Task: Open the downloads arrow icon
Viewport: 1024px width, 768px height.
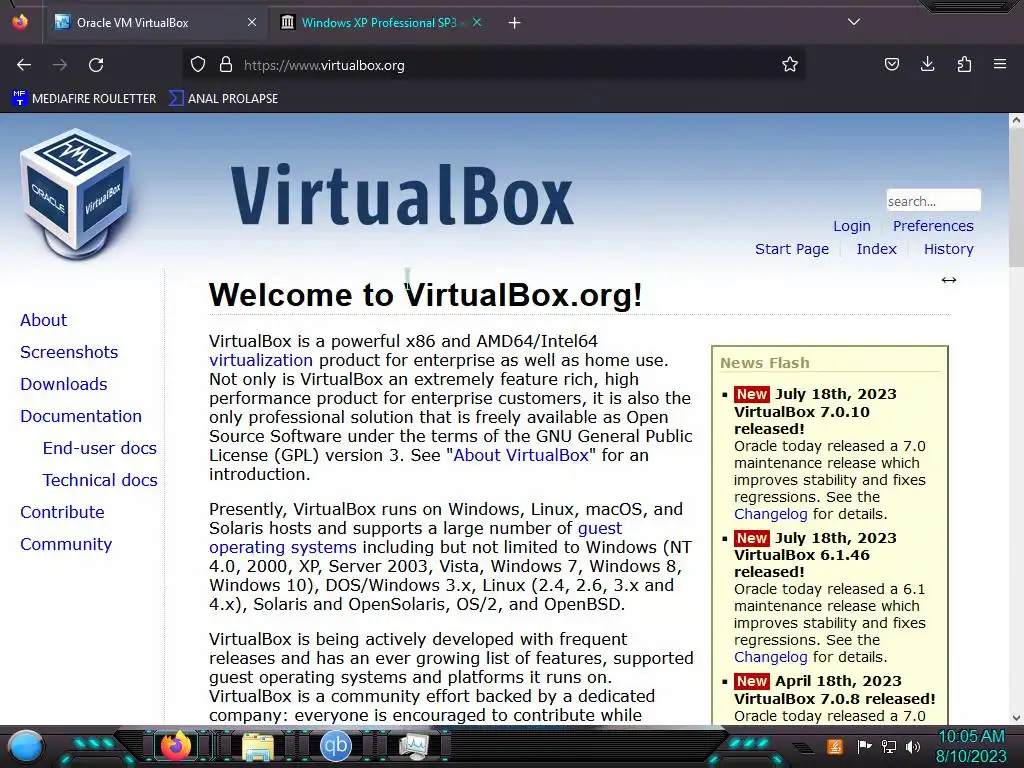Action: [x=927, y=64]
